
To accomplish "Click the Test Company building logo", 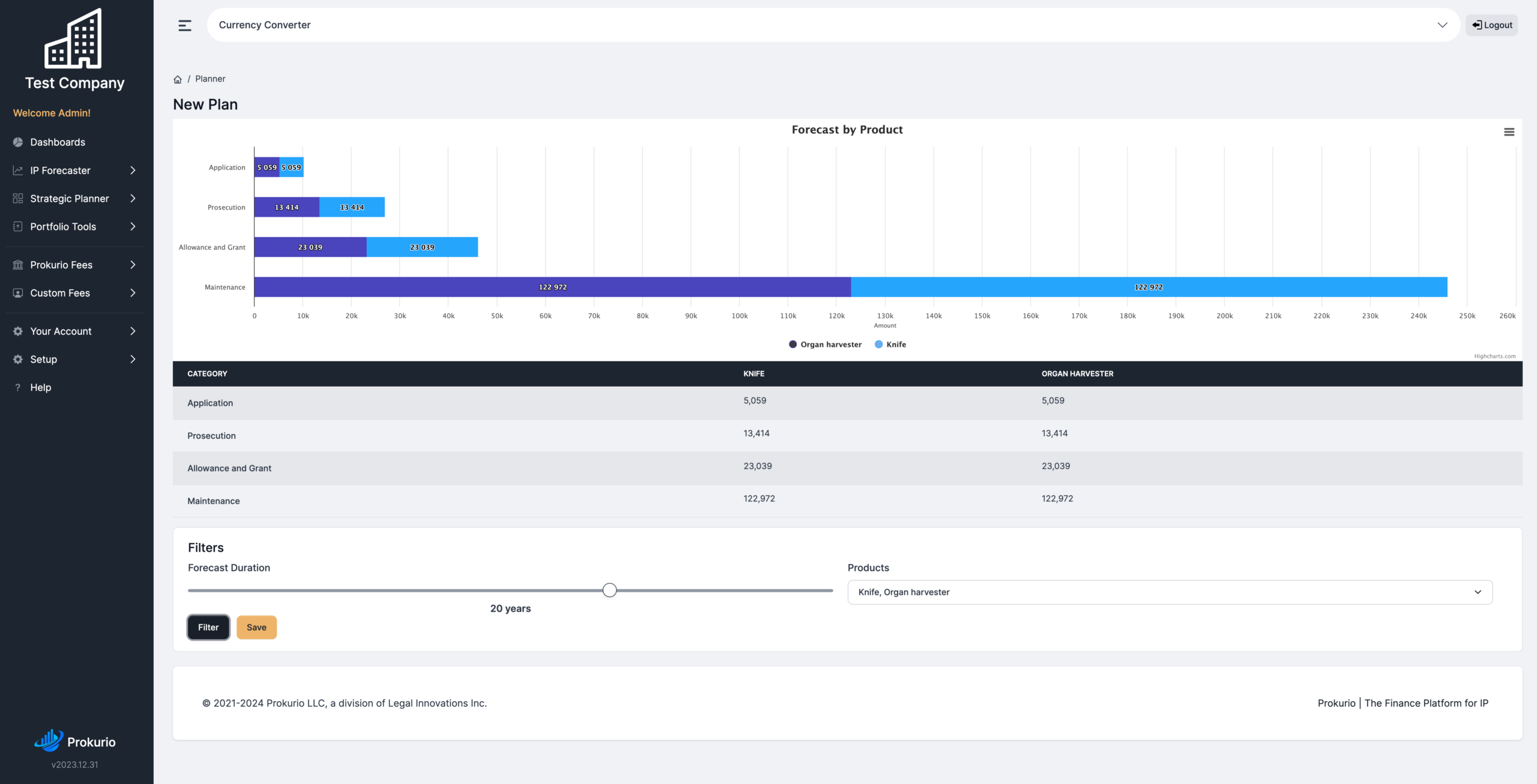I will [x=73, y=38].
